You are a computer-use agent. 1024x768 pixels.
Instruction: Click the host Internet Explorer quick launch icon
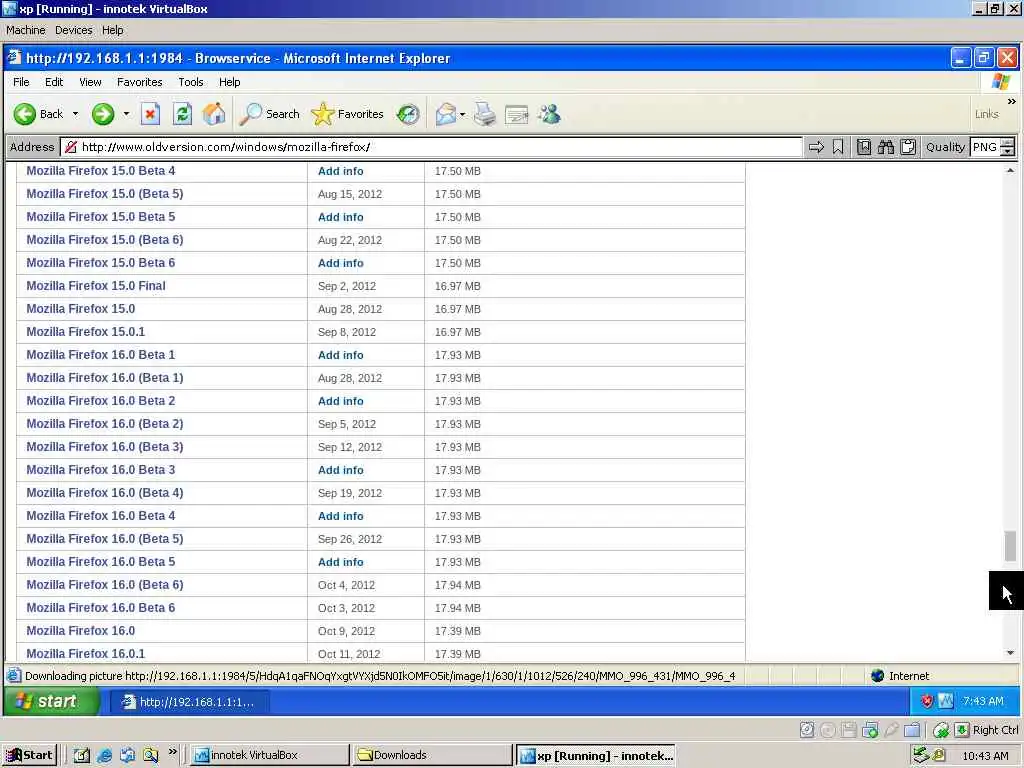click(104, 756)
